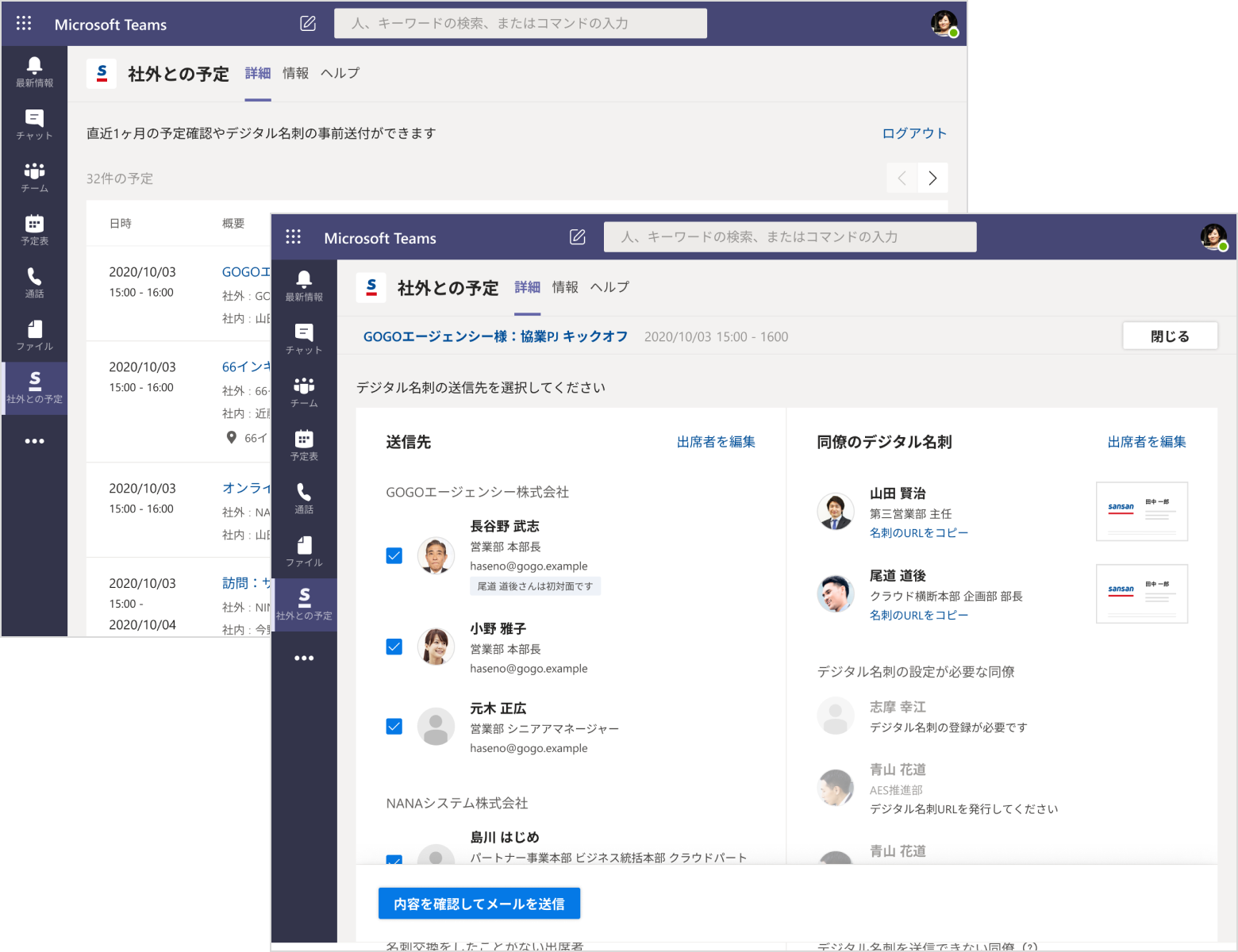
Task: Click ログアウト link in back window
Action: [915, 133]
